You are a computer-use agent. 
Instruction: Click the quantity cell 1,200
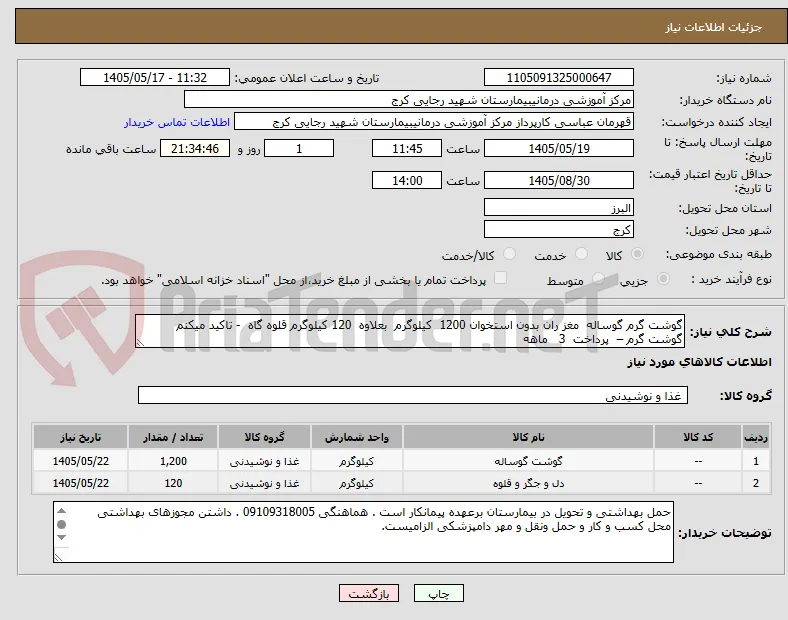click(x=173, y=461)
